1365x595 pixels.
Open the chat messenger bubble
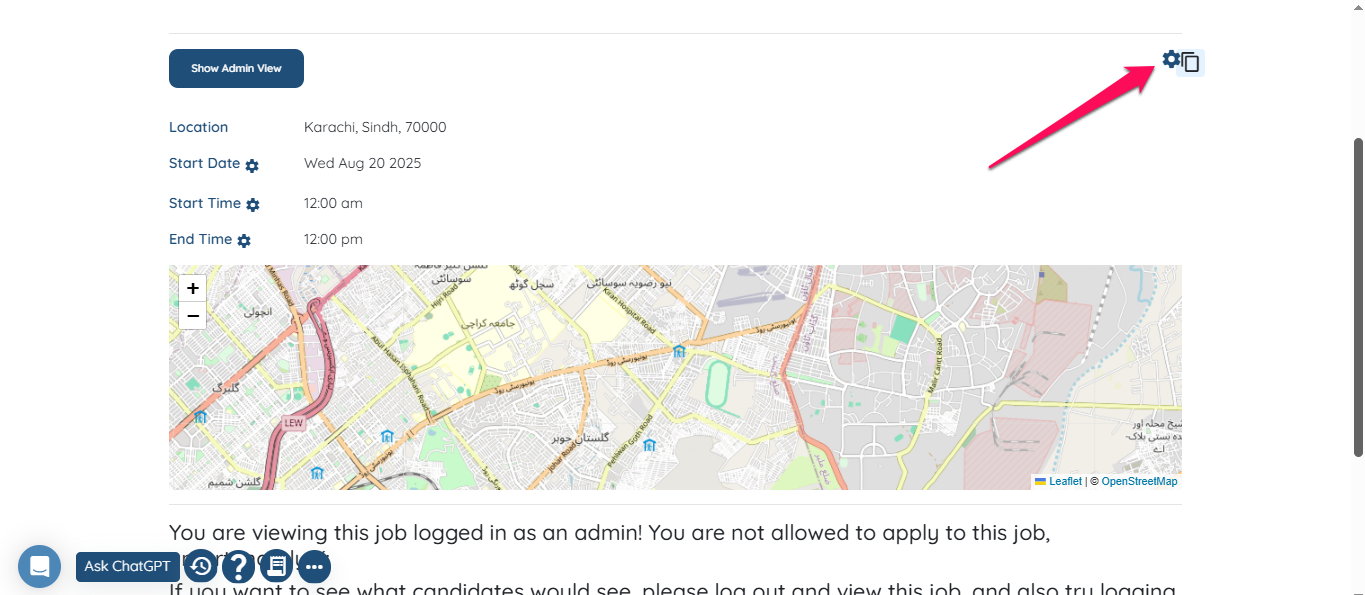point(39,566)
